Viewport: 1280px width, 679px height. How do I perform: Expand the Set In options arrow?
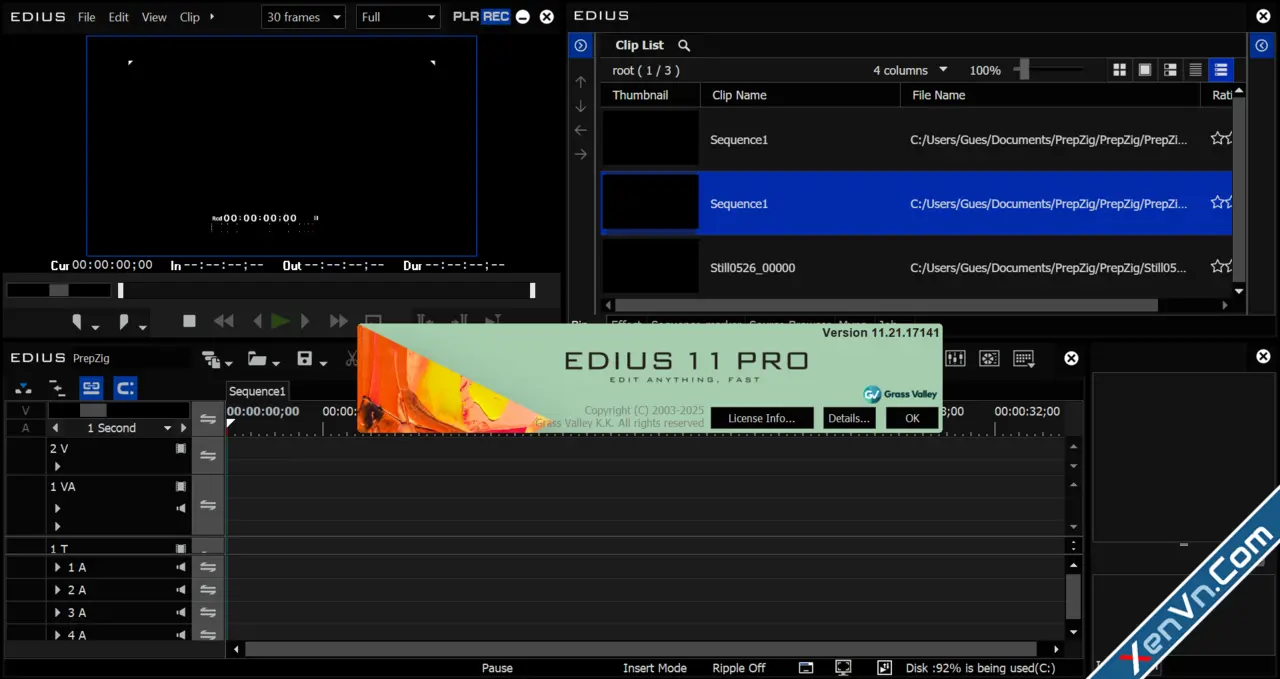point(95,327)
